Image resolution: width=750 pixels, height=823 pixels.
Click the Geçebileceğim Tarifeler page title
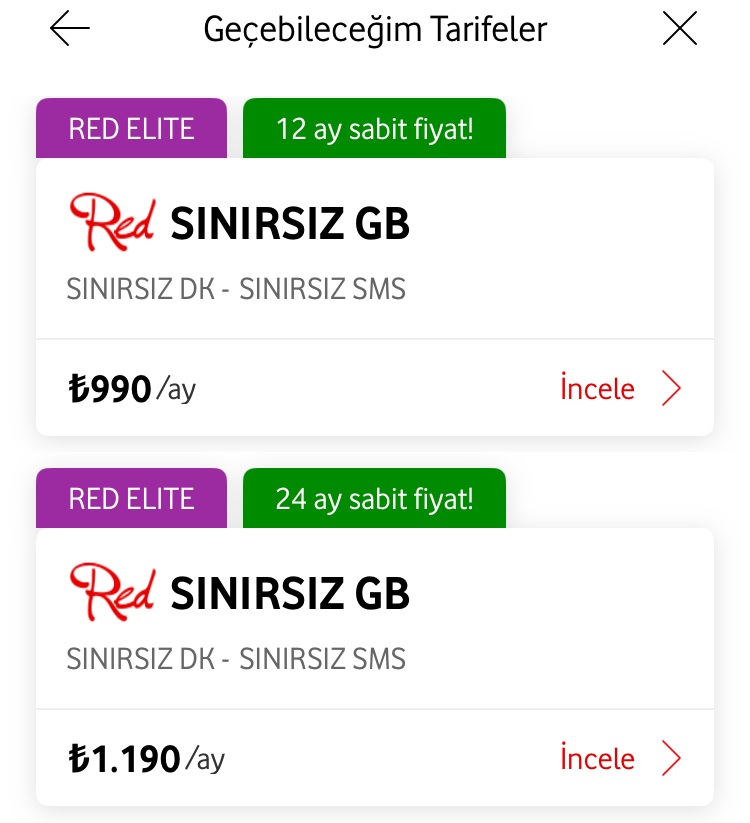375,30
